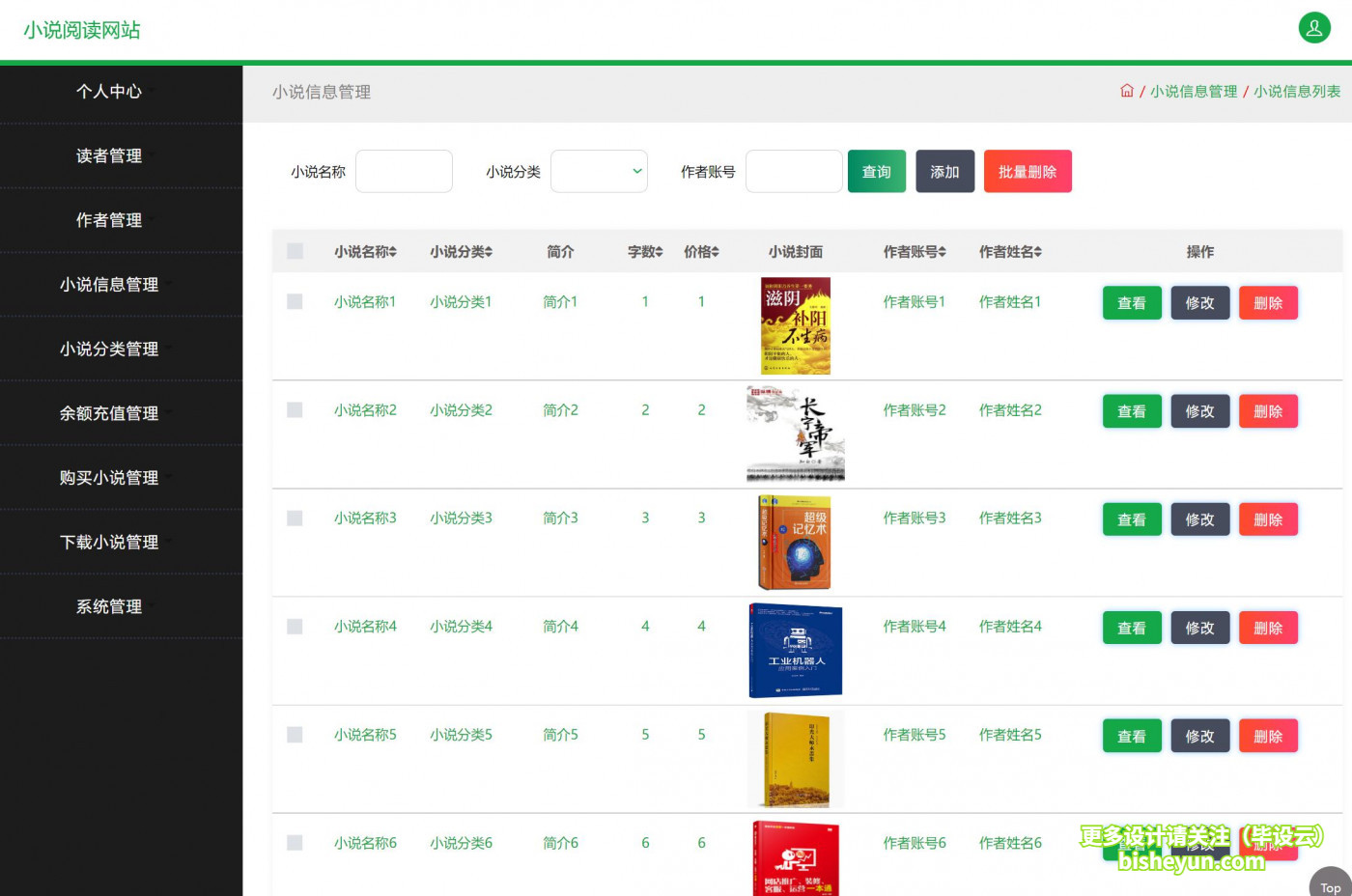Open the yellow cover of 小说名称5
Image resolution: width=1352 pixels, height=896 pixels.
tap(796, 758)
